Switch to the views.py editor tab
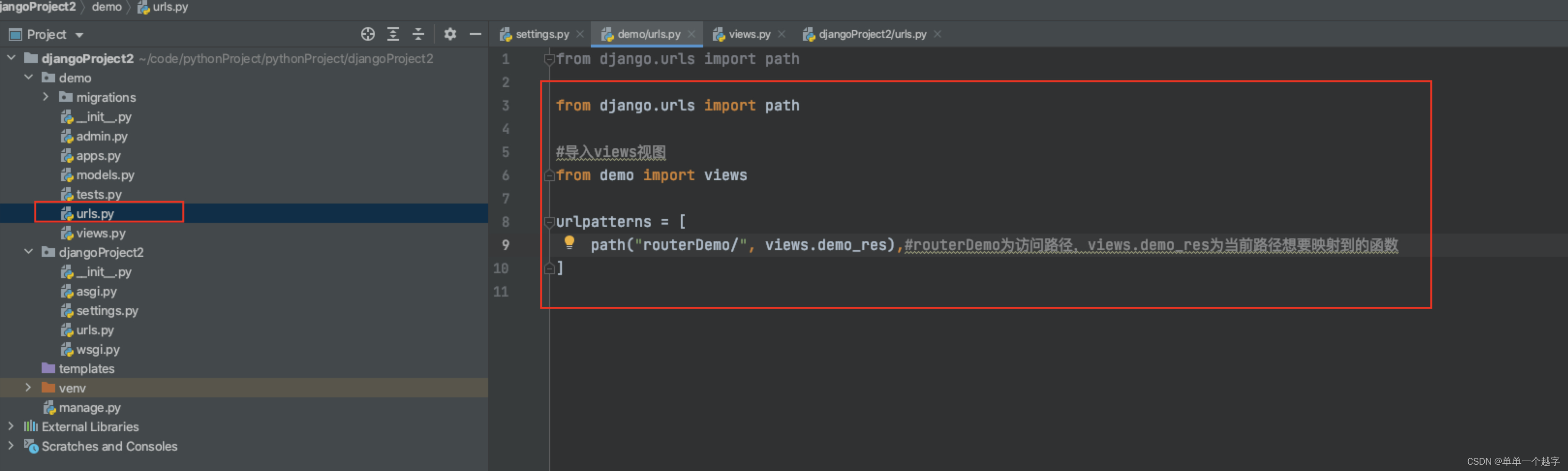The image size is (1568, 471). point(749,34)
